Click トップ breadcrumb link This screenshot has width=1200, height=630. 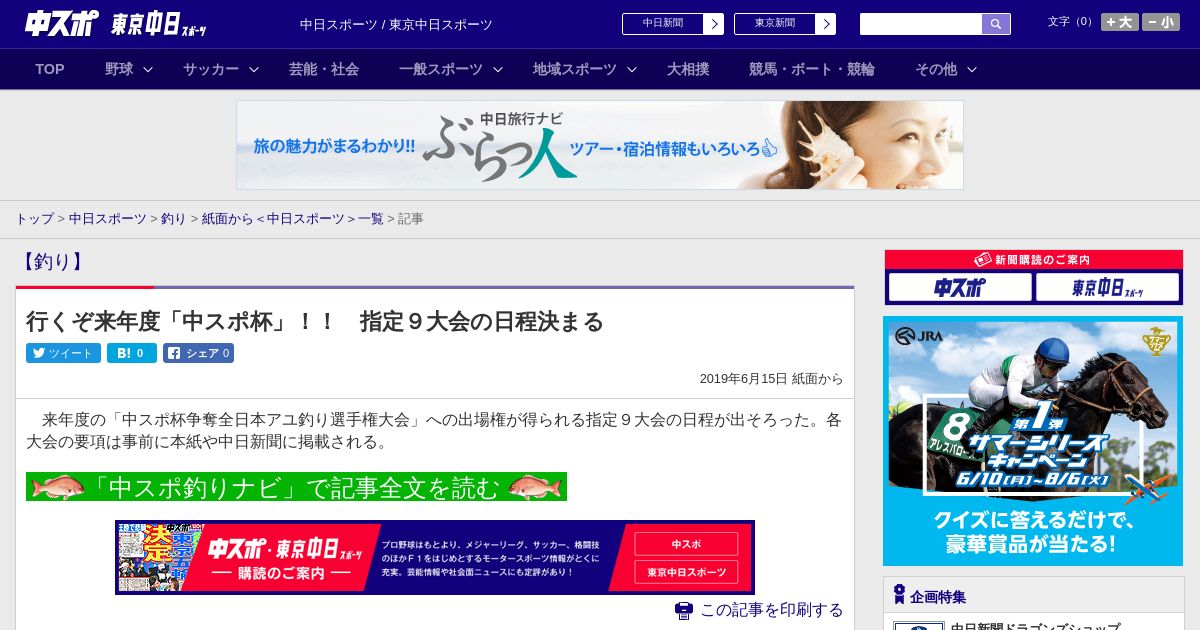pos(34,219)
